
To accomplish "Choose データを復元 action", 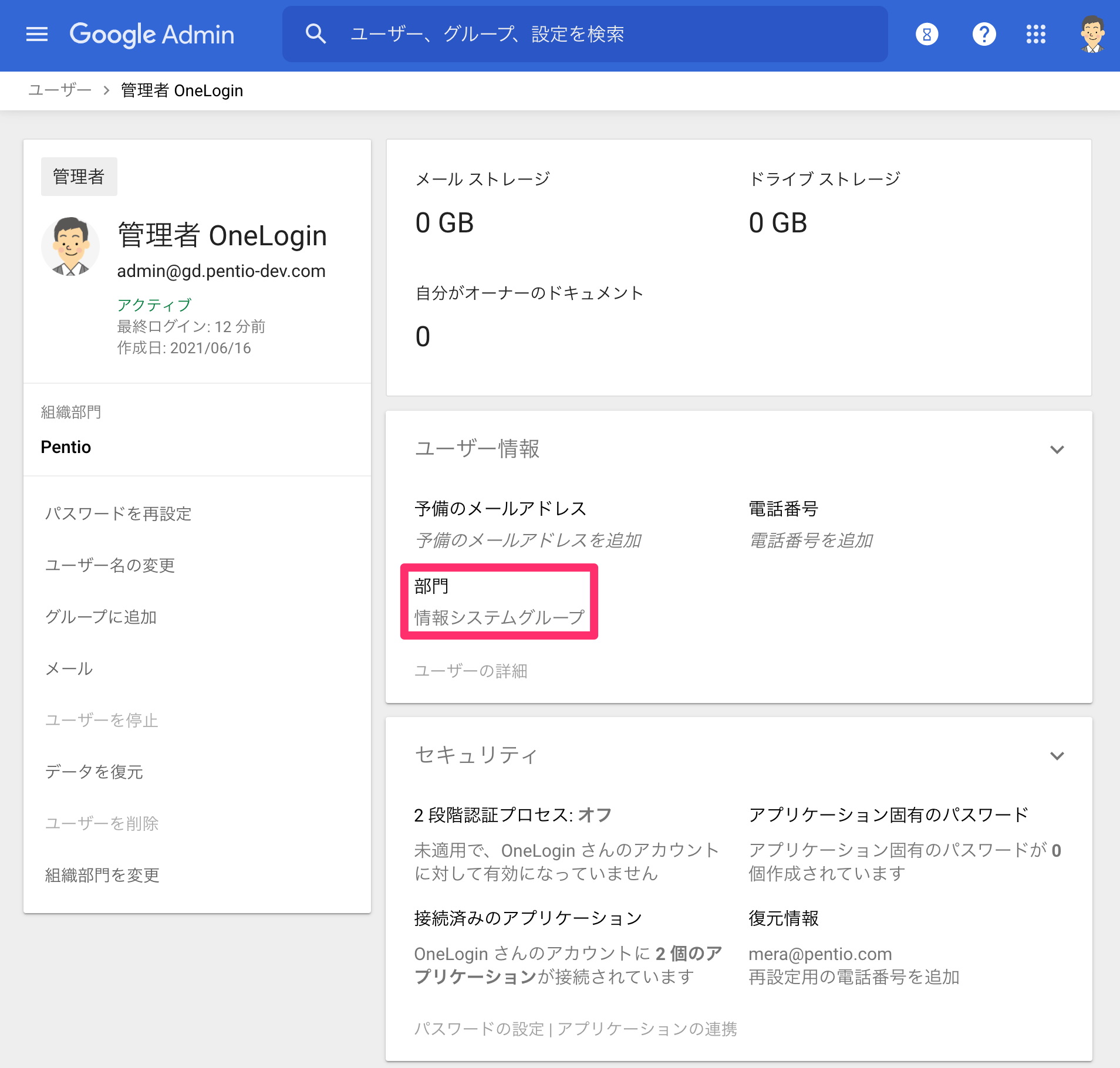I will [95, 772].
